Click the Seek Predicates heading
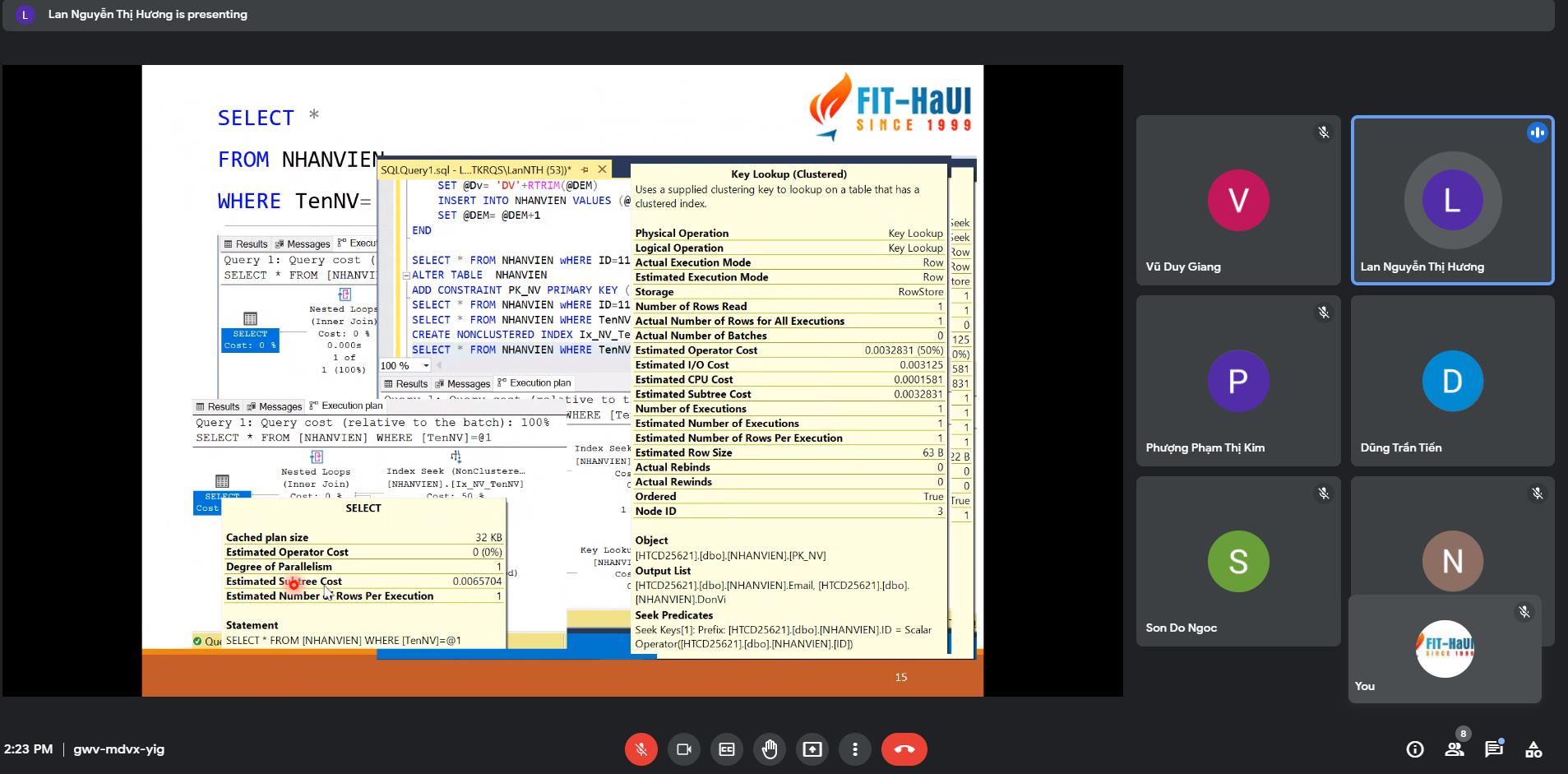The image size is (1568, 774). (x=674, y=615)
